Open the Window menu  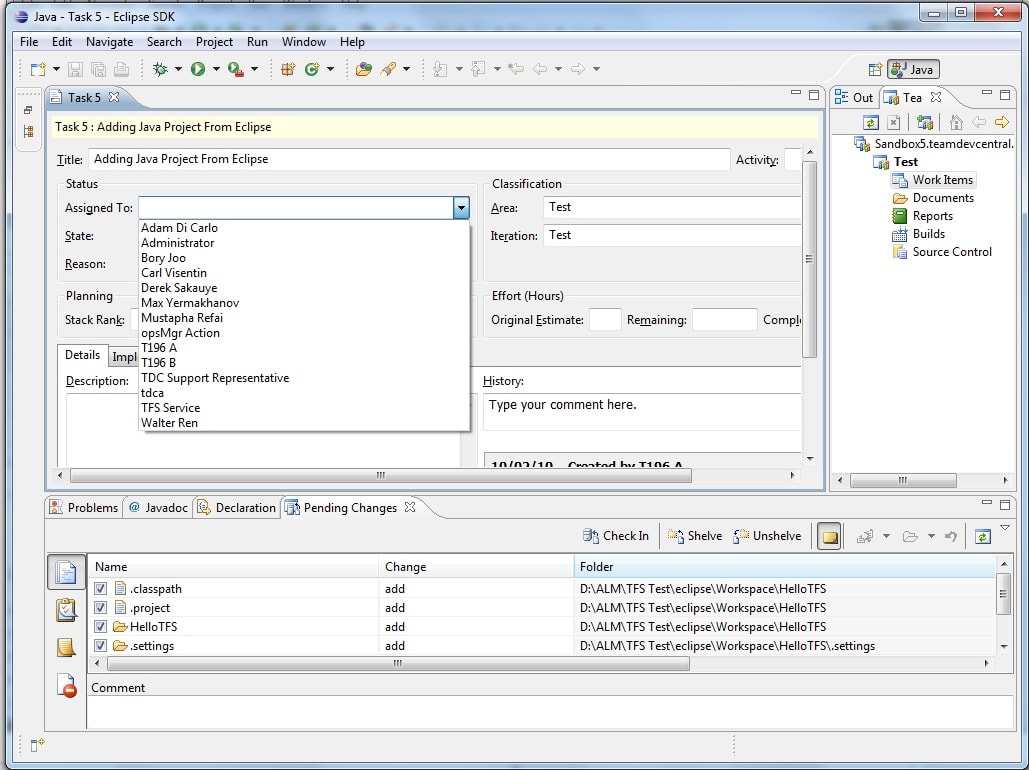tap(304, 42)
